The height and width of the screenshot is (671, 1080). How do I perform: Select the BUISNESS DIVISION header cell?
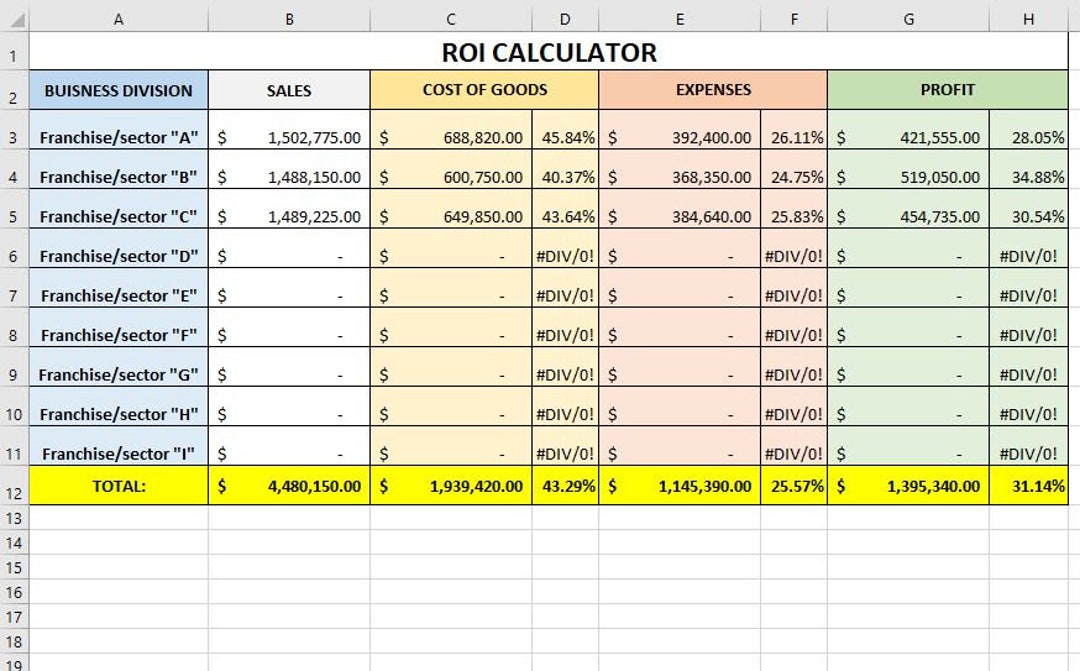tap(118, 90)
